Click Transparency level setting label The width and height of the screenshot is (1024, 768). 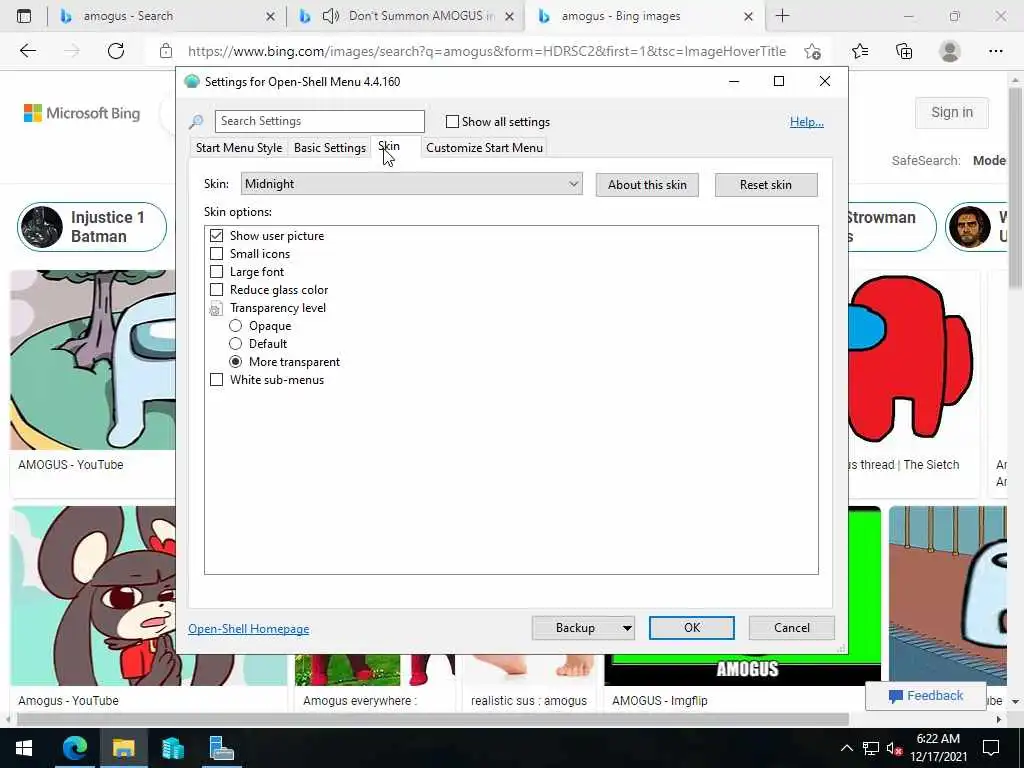pos(278,308)
